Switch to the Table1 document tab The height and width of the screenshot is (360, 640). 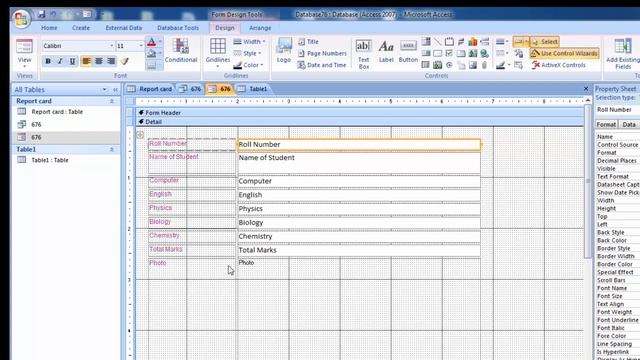[253, 89]
